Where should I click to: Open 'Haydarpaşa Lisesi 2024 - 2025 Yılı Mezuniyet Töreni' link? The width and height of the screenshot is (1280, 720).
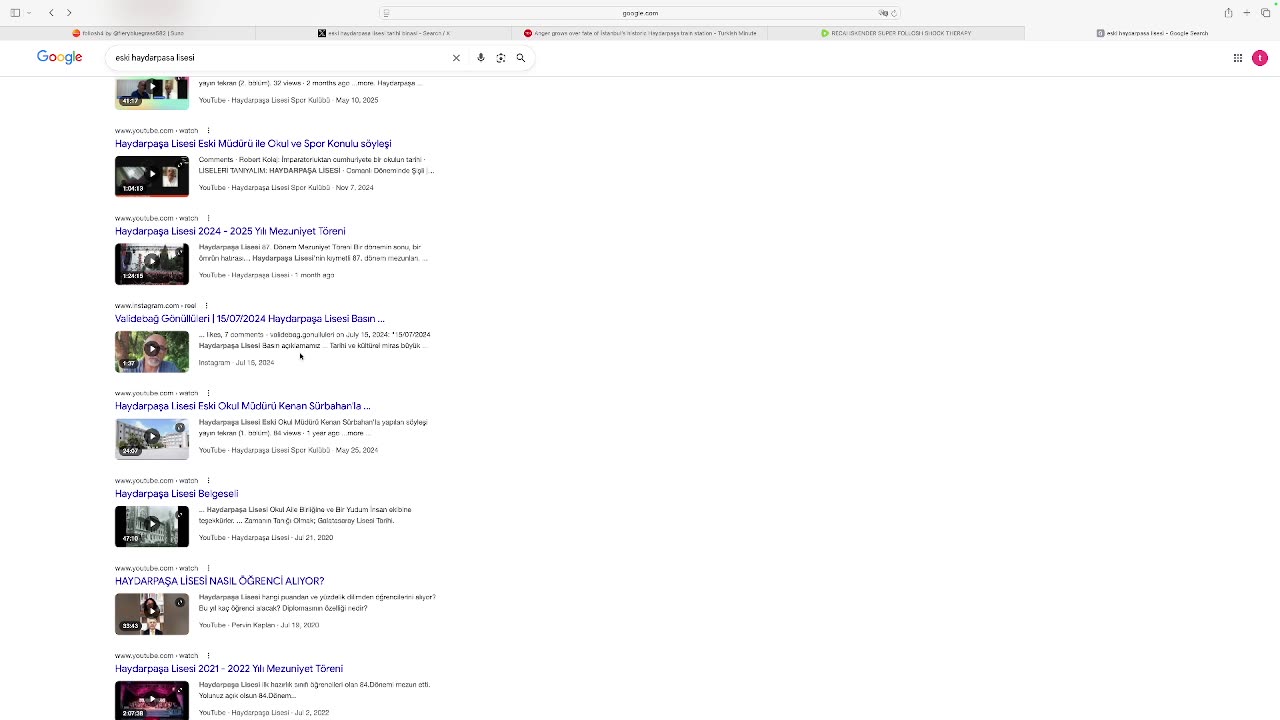(x=230, y=231)
